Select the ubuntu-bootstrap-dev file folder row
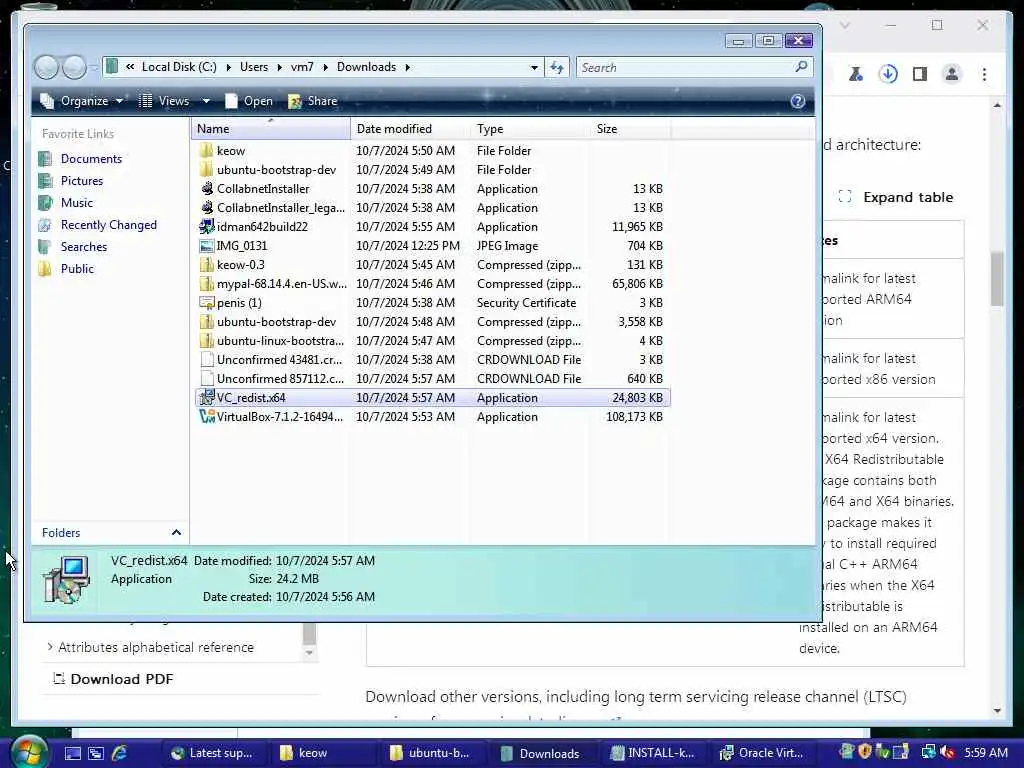1024x768 pixels. [432, 170]
